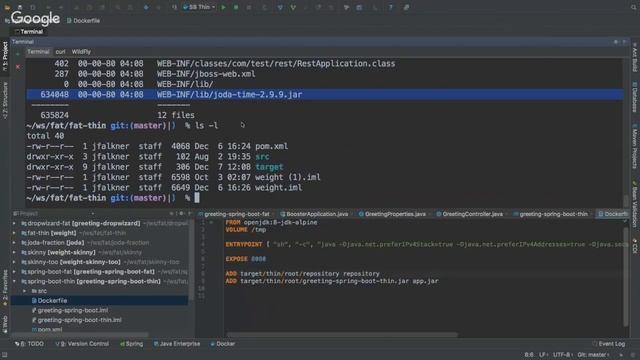
Task: Click the VCS commit arrow icon
Action: point(293,7)
